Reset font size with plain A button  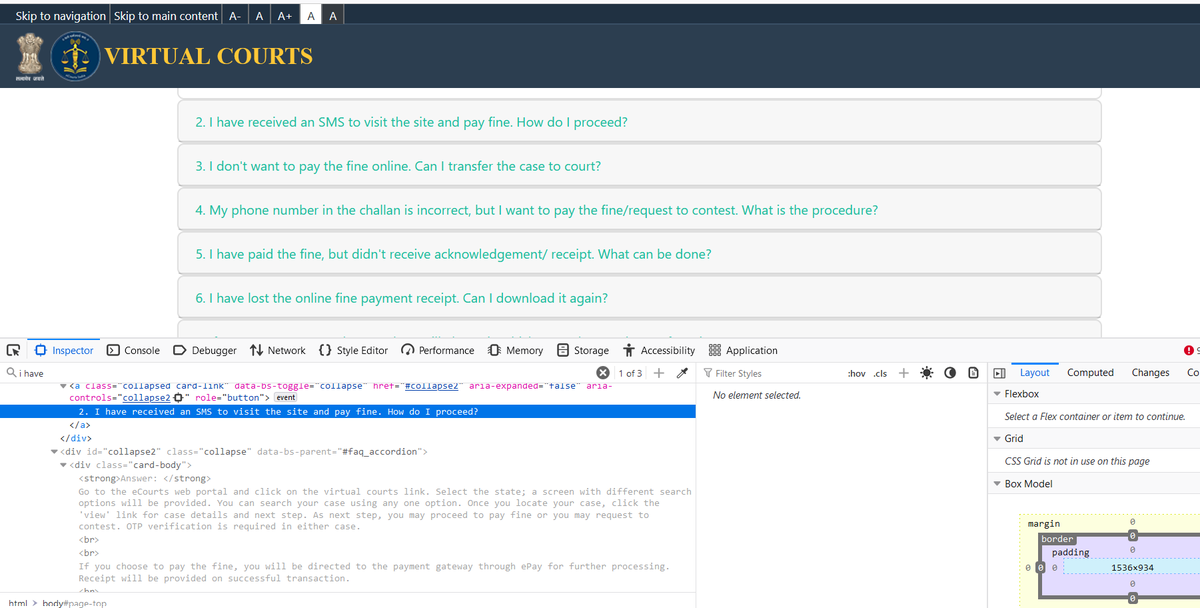point(260,15)
